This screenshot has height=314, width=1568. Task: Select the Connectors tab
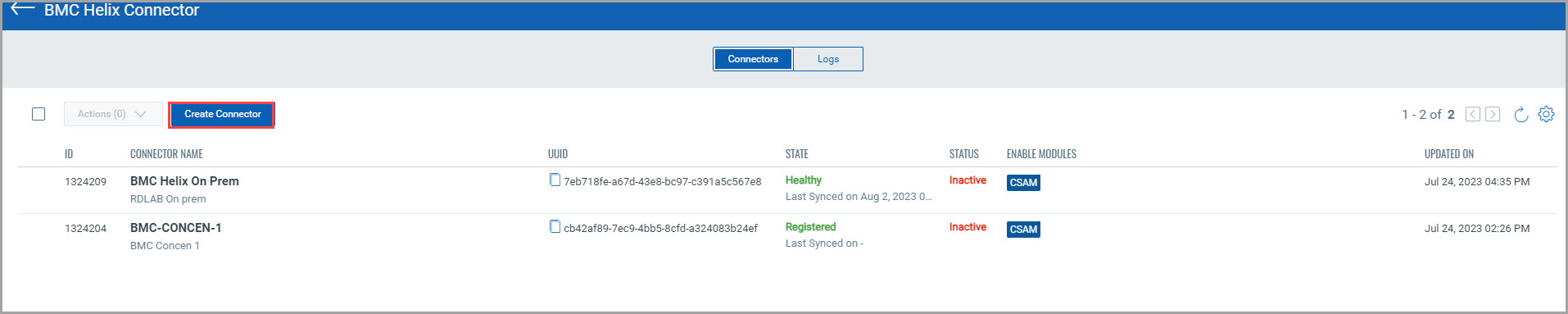pyautogui.click(x=753, y=59)
